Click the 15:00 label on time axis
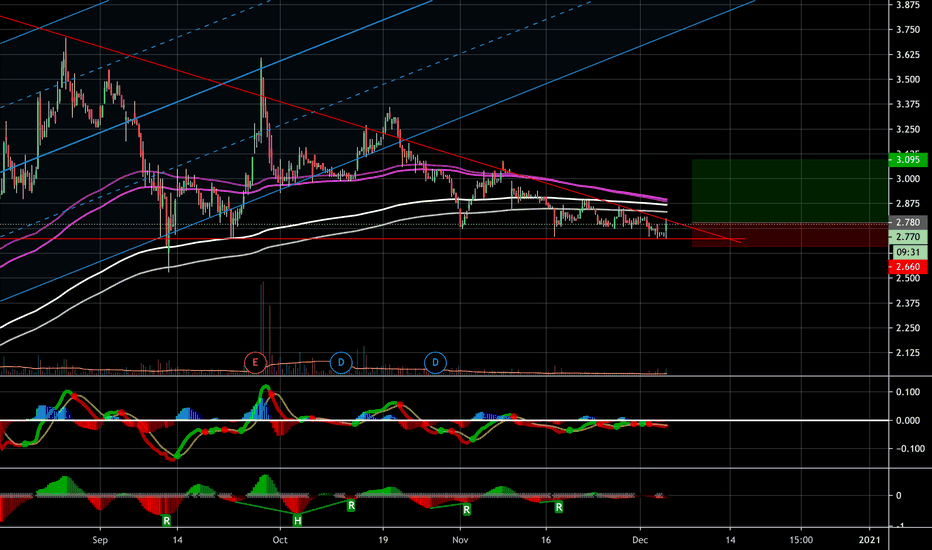Image resolution: width=932 pixels, height=550 pixels. pos(801,540)
